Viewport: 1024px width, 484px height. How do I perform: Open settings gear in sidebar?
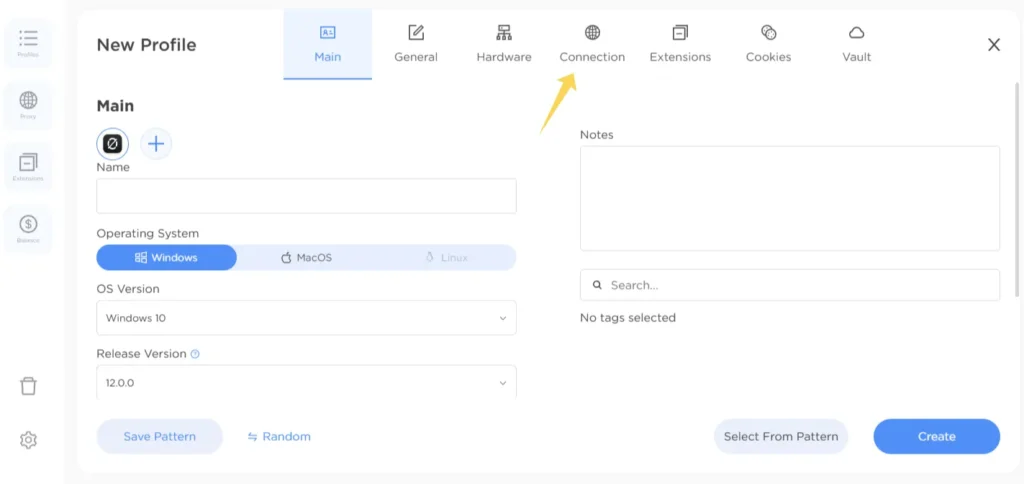28,440
